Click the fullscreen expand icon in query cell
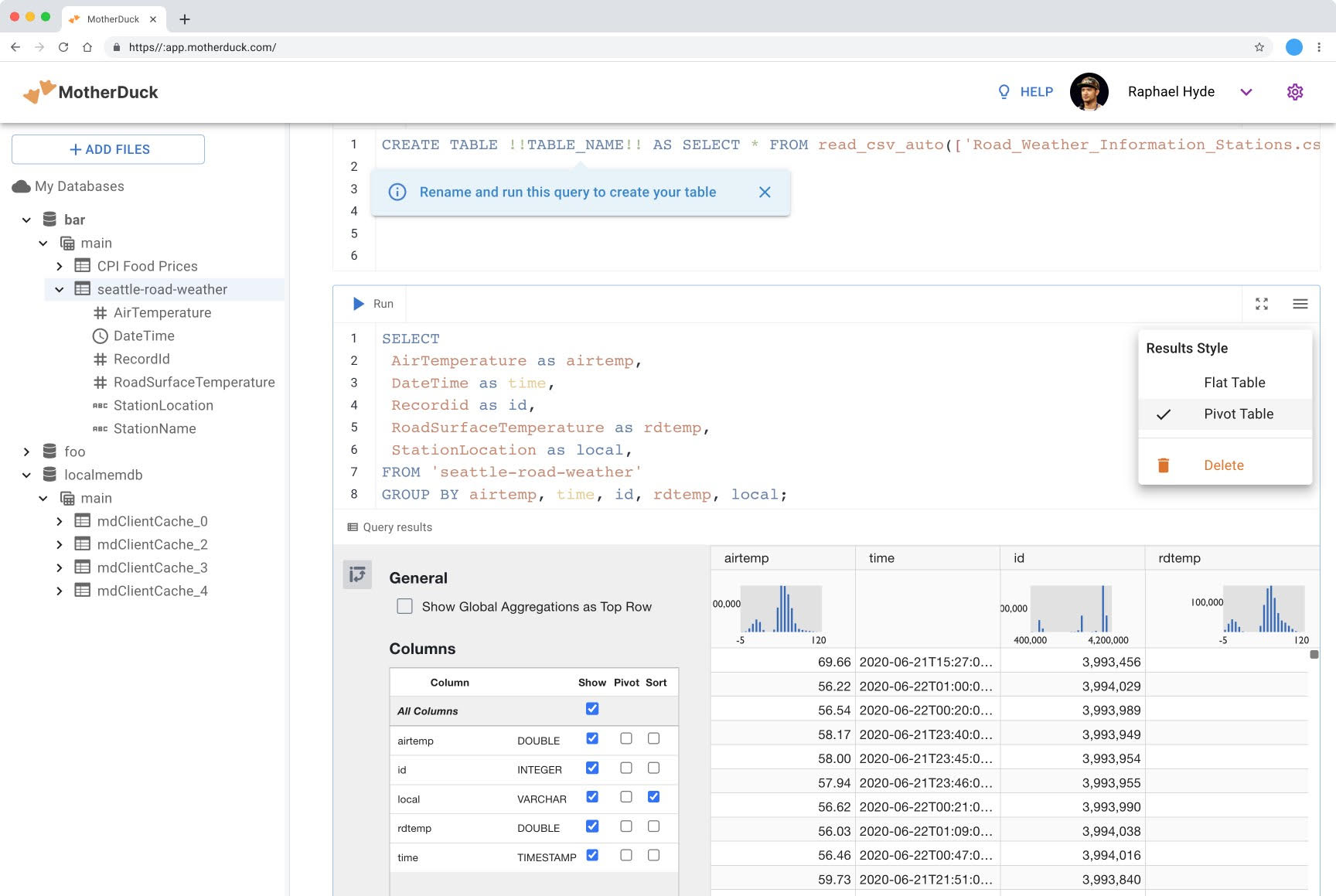 click(x=1262, y=304)
